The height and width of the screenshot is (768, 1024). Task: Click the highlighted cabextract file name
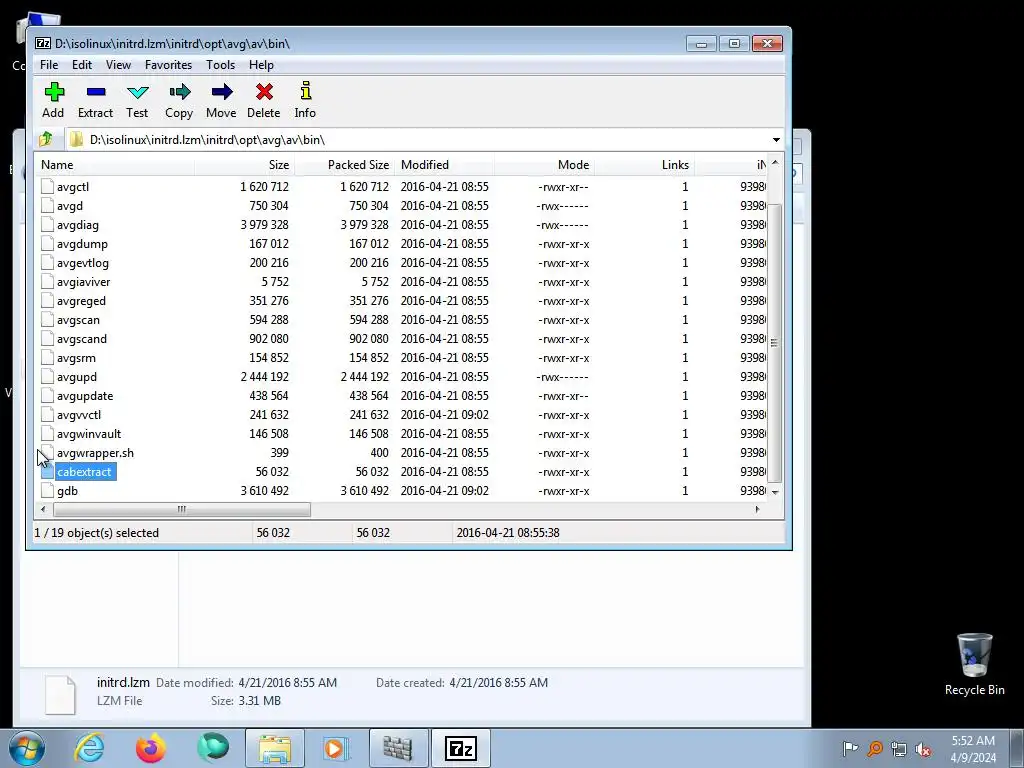[84, 472]
